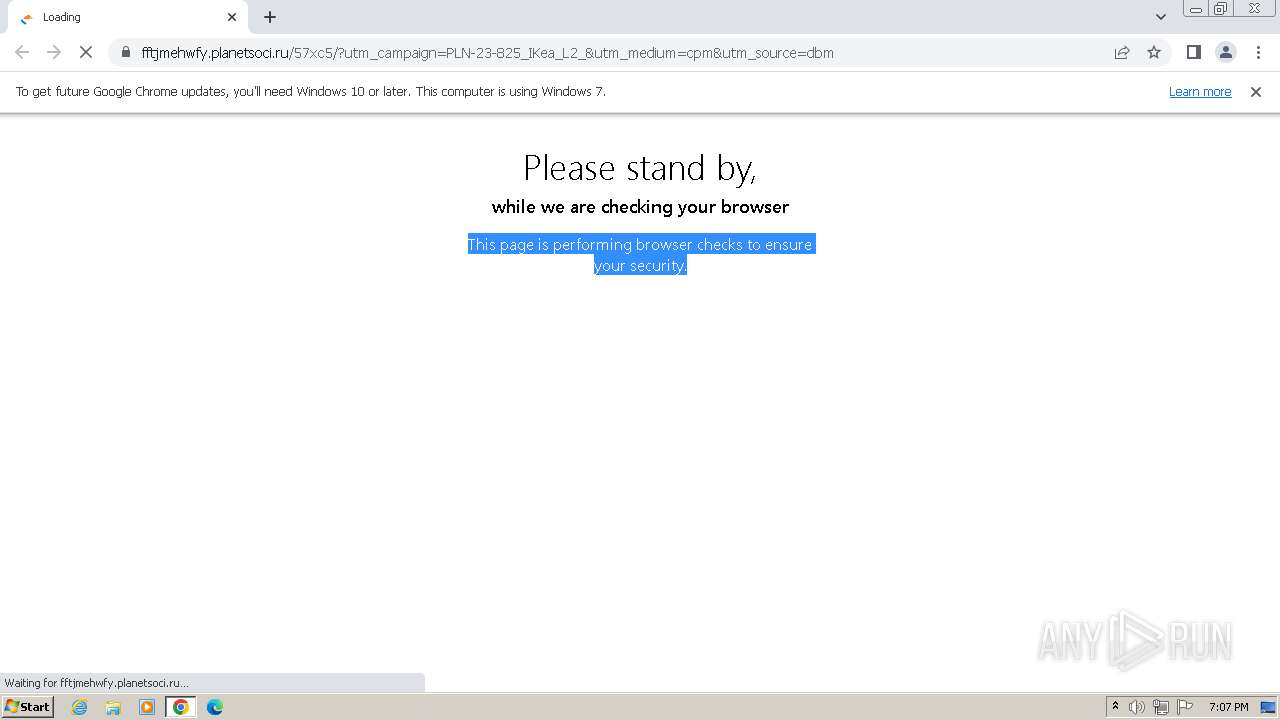
Task: Show hidden system tray icons
Action: pyautogui.click(x=1115, y=706)
